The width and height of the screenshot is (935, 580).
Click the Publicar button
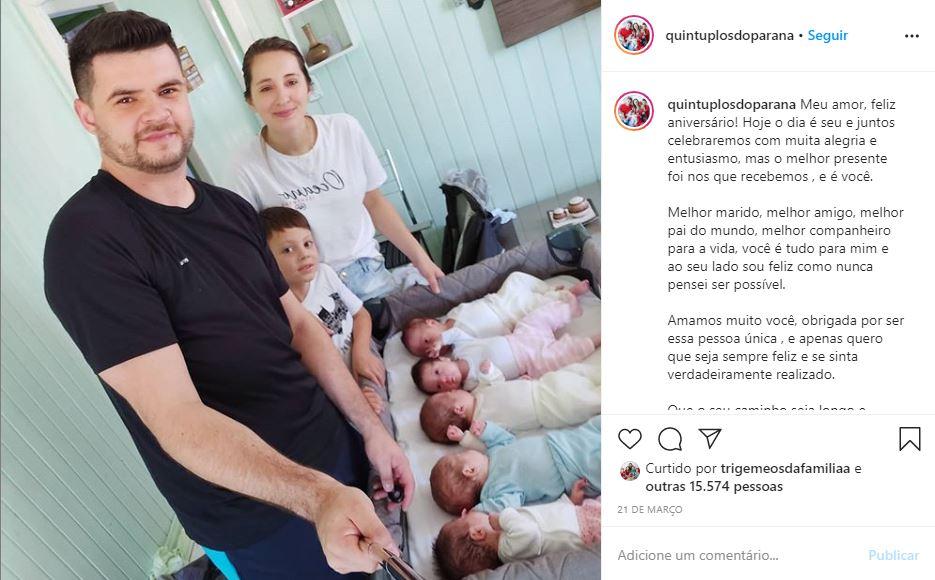893,555
